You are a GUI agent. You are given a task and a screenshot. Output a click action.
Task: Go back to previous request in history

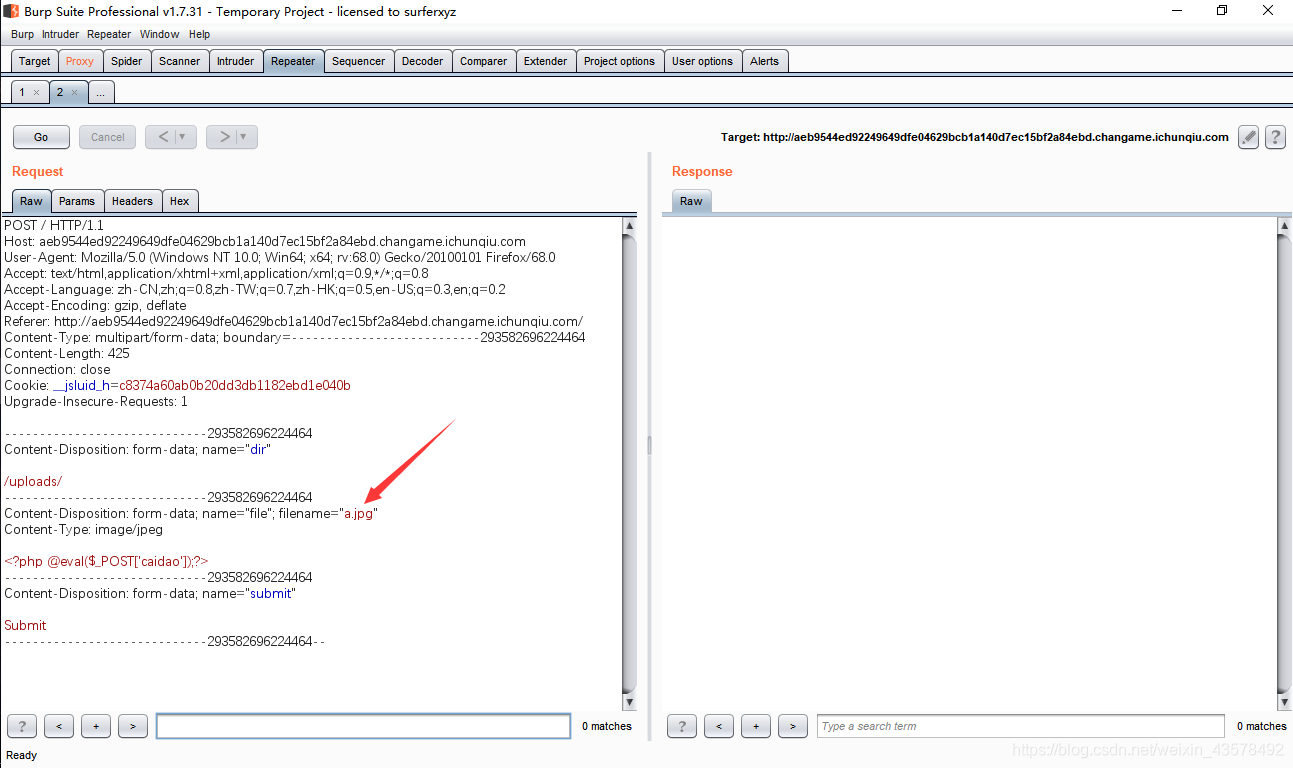pos(164,137)
